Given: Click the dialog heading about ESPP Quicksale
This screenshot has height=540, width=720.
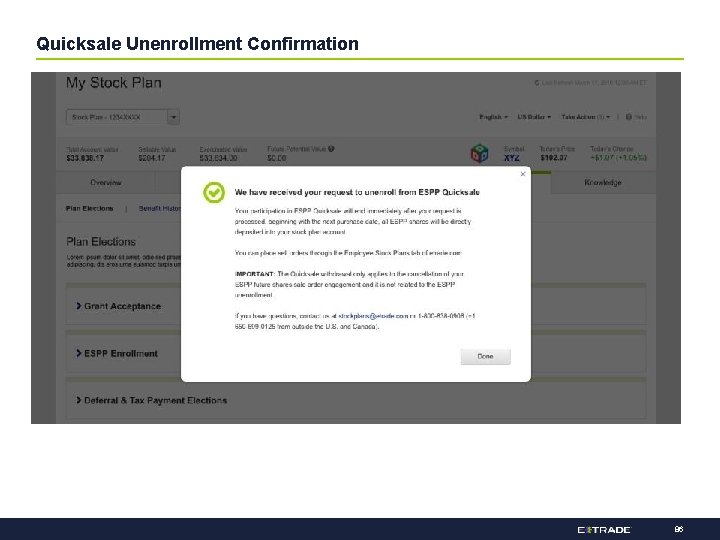Looking at the screenshot, I should [x=357, y=192].
